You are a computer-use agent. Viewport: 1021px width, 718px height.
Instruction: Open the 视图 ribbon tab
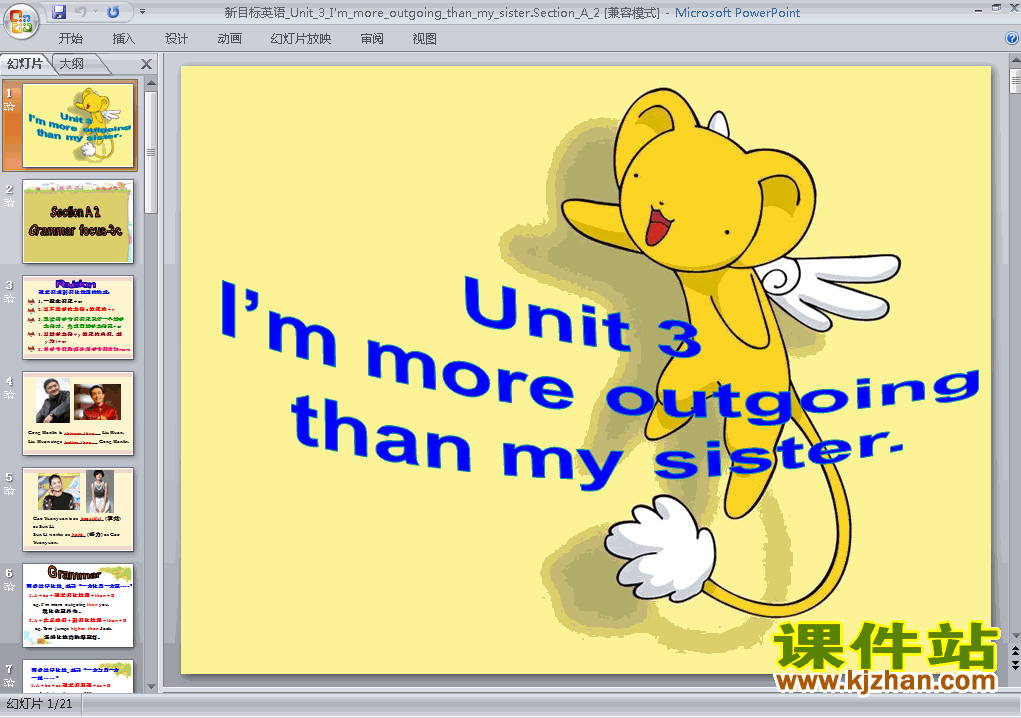point(425,39)
